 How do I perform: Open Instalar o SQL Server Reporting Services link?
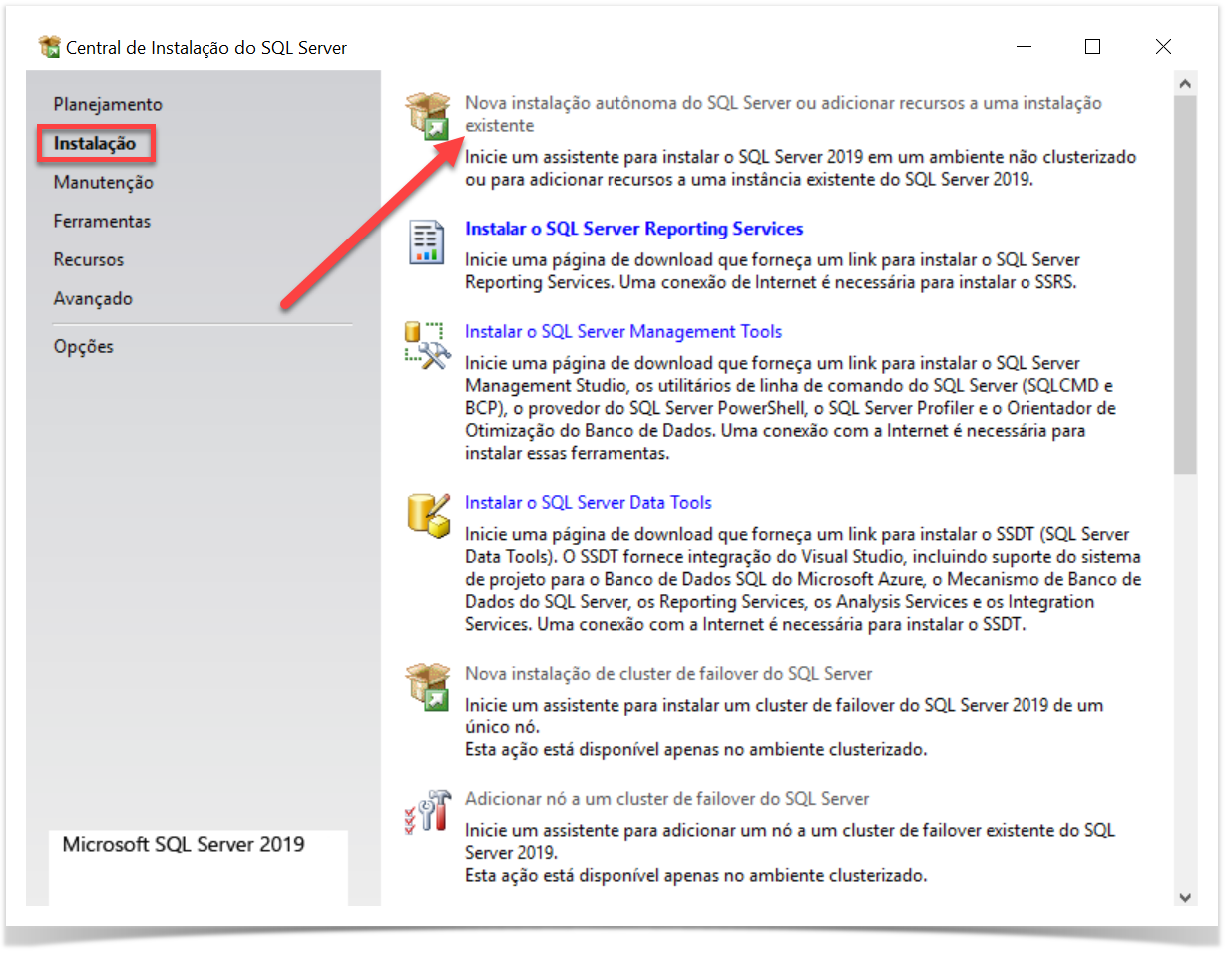633,229
